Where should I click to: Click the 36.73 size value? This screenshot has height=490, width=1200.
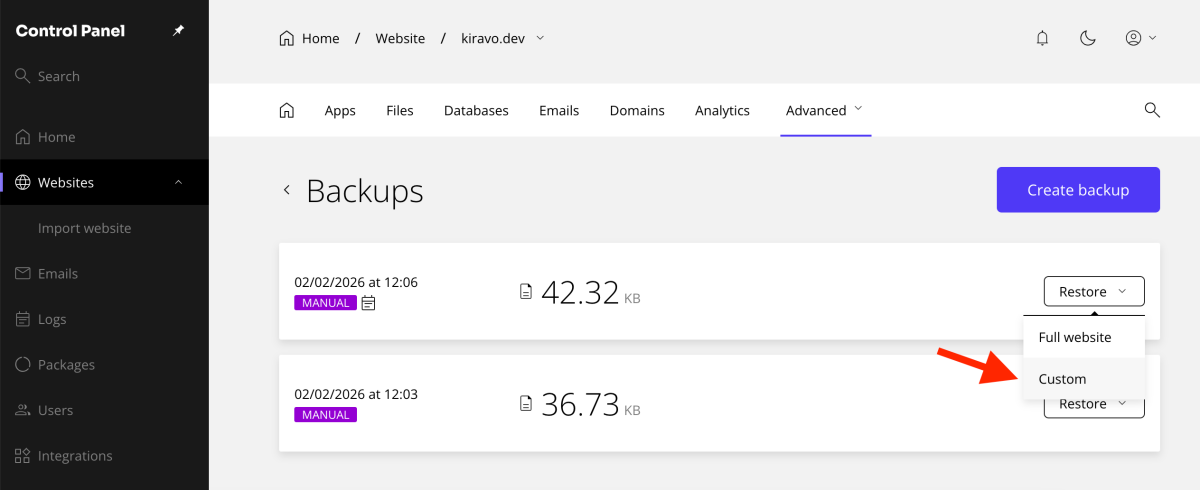(580, 404)
